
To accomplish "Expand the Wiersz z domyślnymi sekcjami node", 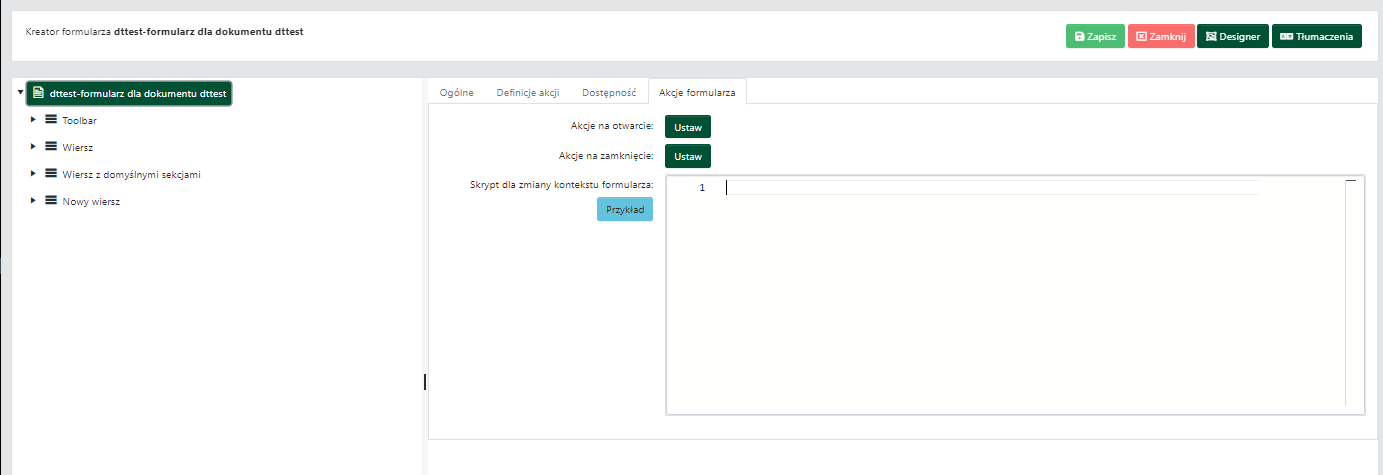I will point(33,174).
